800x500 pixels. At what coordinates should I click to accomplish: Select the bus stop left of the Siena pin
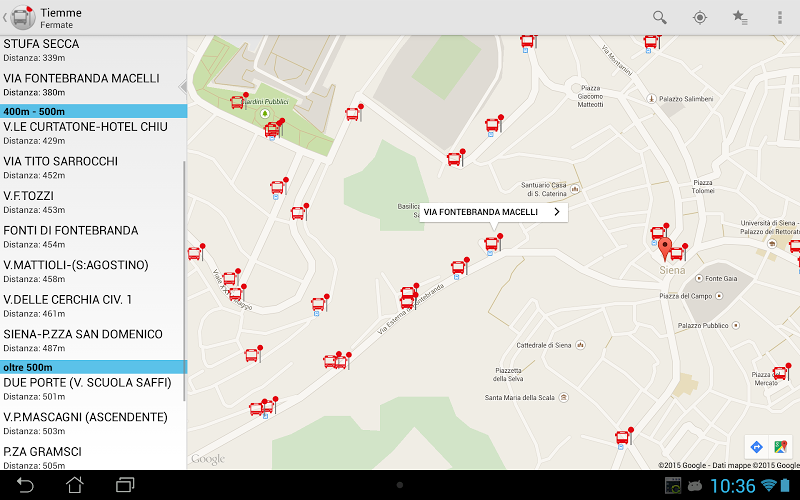point(659,233)
